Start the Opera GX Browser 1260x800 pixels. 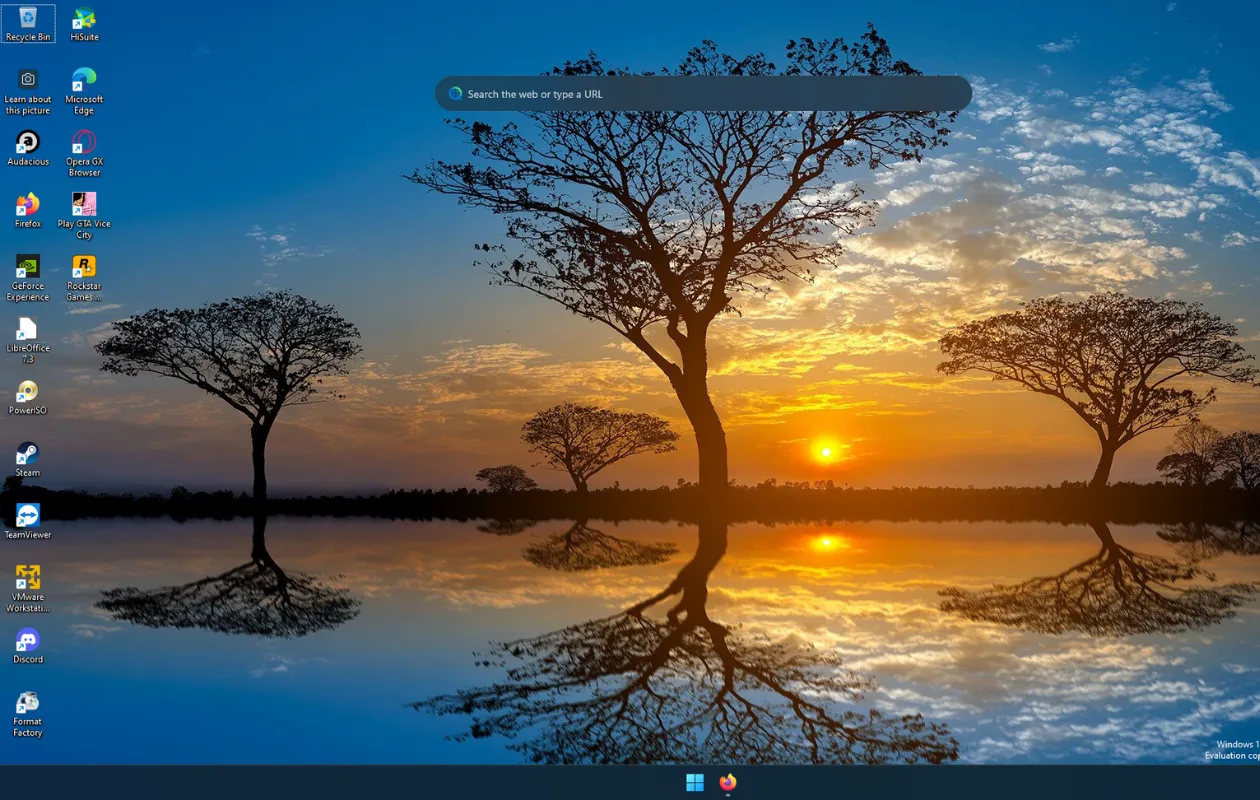84,145
